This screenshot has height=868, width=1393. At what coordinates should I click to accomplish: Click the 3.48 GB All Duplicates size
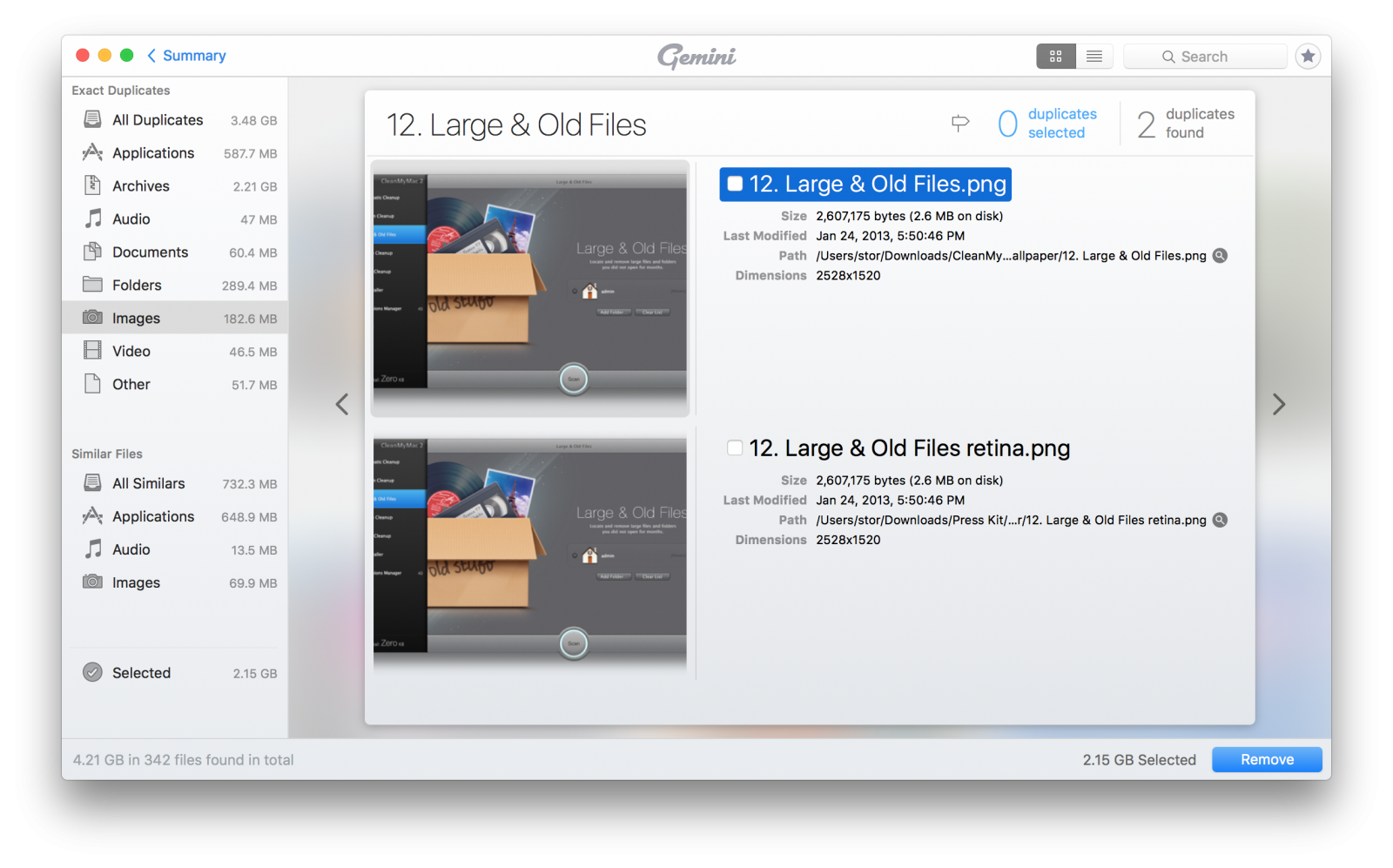(253, 120)
